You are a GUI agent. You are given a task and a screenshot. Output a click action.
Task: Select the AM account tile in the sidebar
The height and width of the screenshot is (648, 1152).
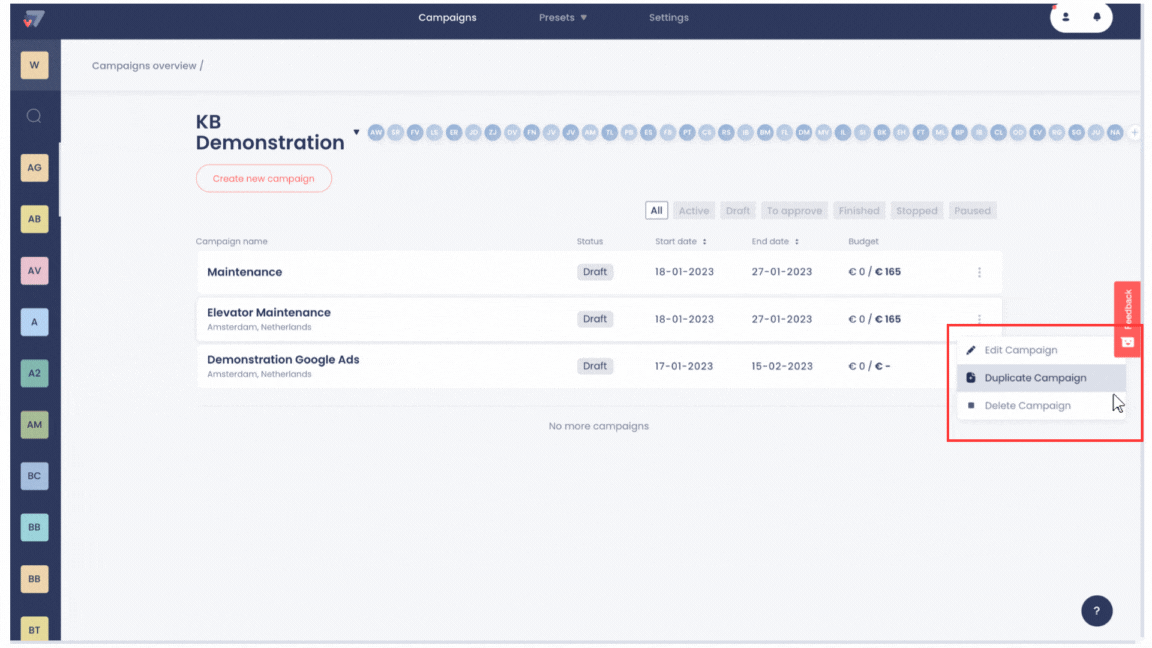pos(35,425)
